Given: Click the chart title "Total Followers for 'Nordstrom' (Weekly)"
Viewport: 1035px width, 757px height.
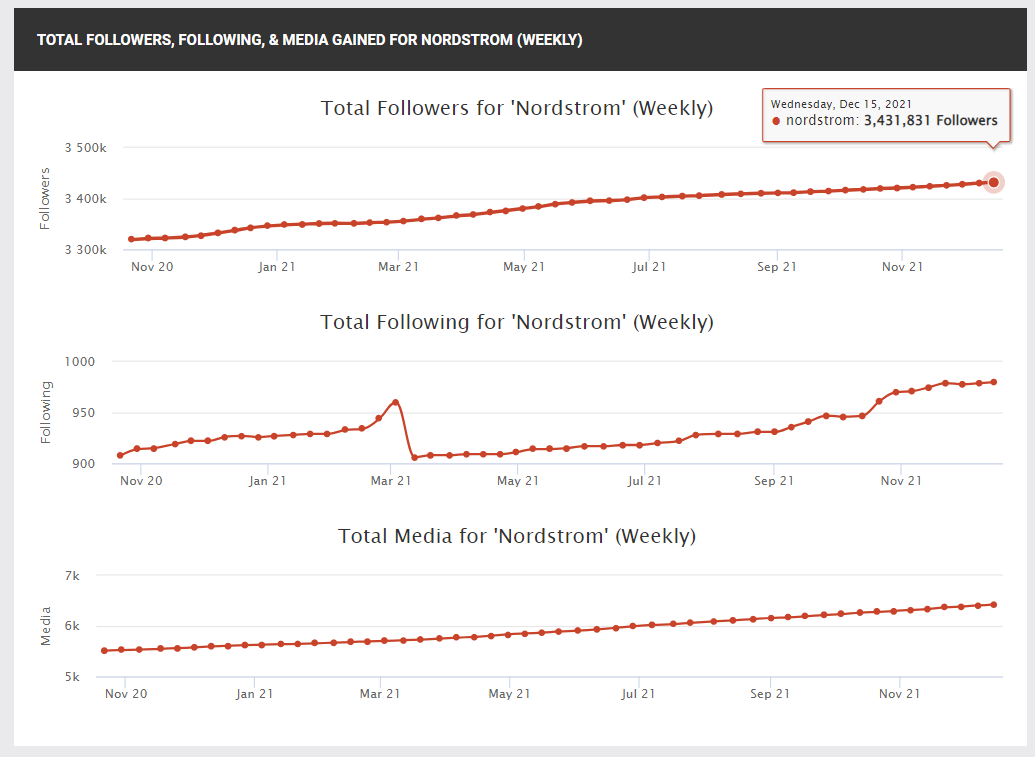Looking at the screenshot, I should coord(517,108).
